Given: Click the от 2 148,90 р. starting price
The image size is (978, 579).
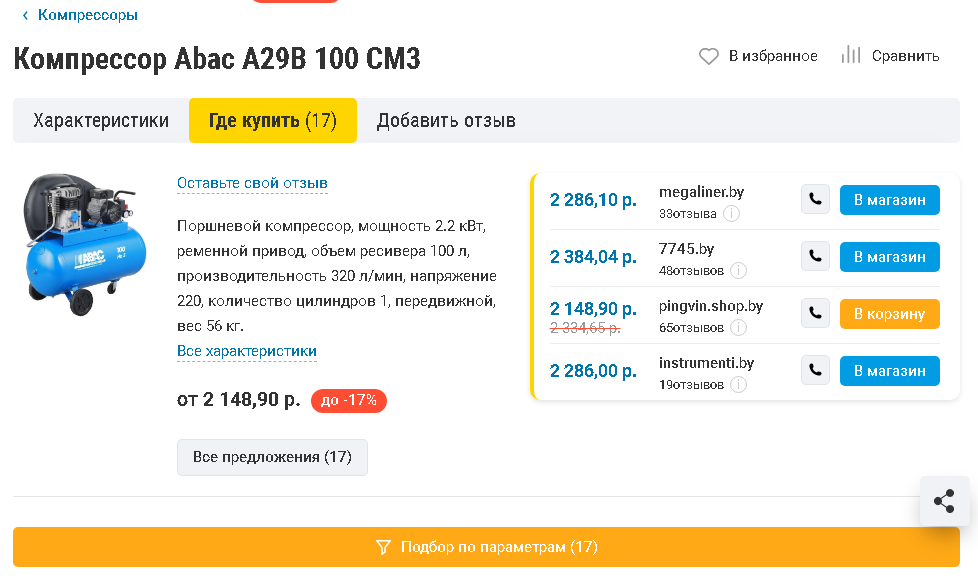Looking at the screenshot, I should tap(239, 399).
